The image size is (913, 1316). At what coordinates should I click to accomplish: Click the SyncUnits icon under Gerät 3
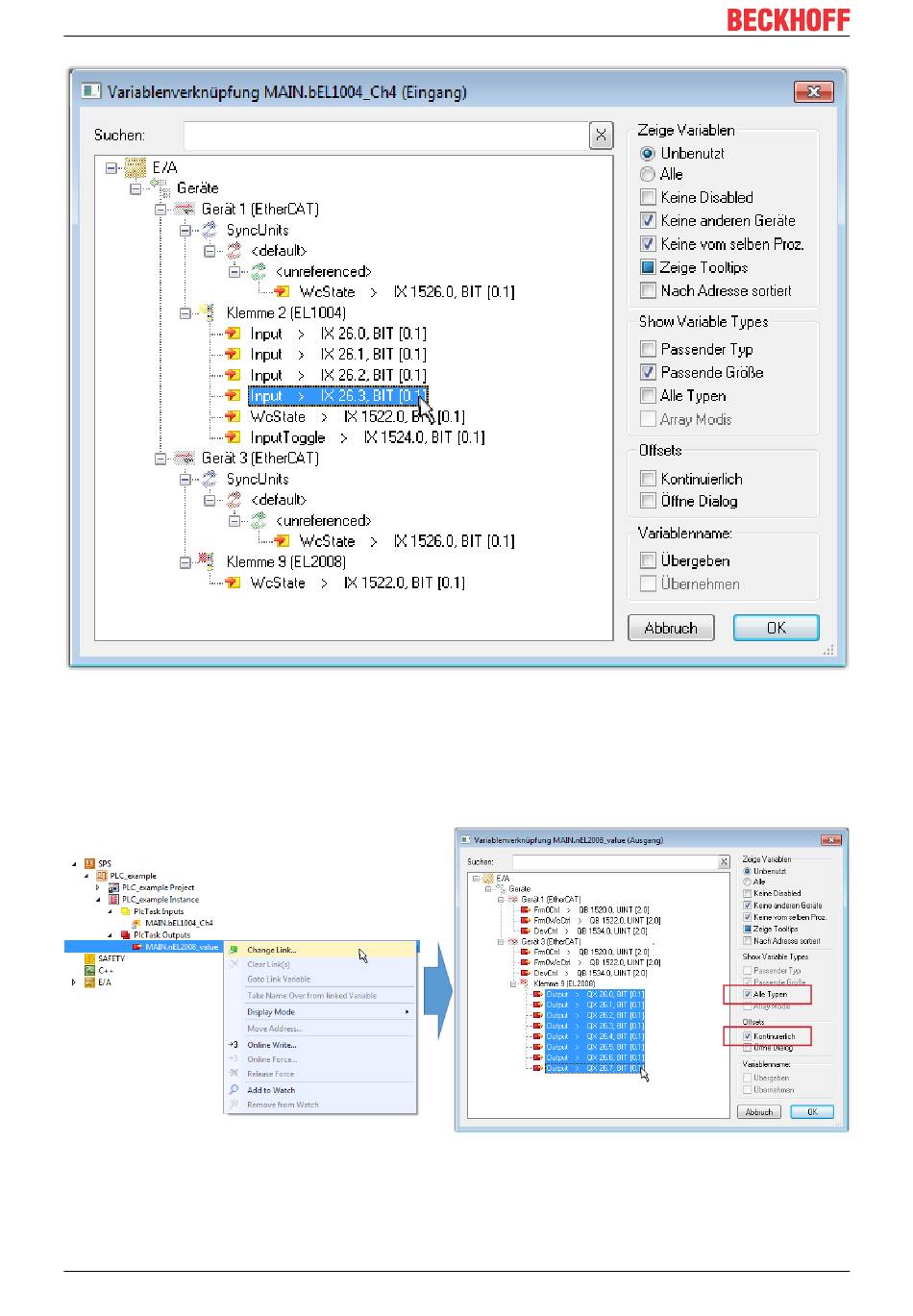click(210, 480)
